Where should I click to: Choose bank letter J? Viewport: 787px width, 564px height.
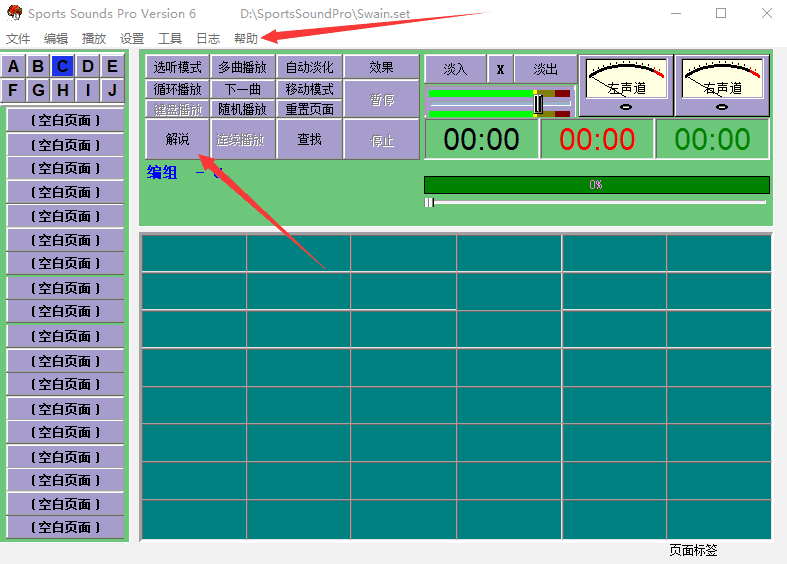tap(112, 90)
